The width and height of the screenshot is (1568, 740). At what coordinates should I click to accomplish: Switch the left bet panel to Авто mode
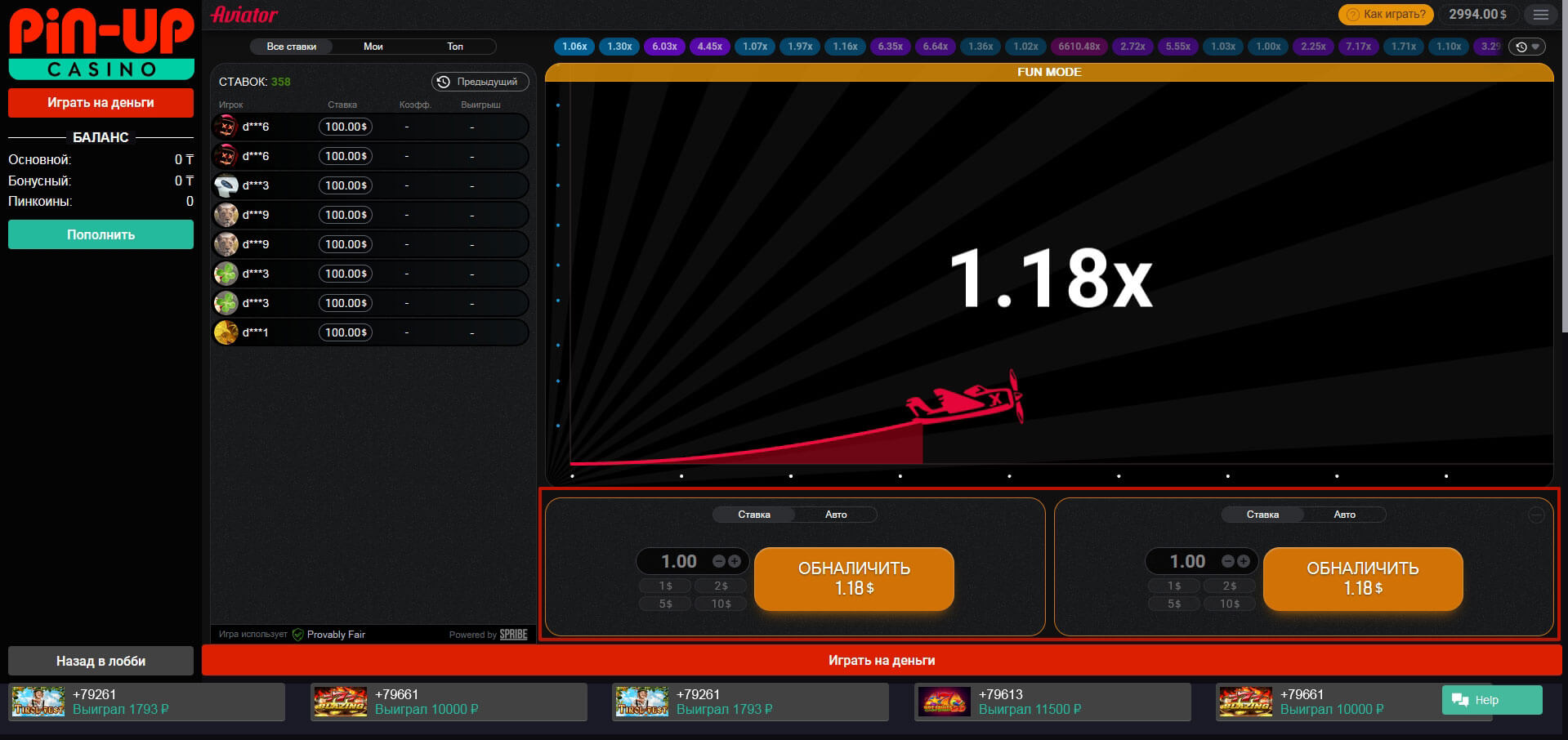(x=836, y=515)
